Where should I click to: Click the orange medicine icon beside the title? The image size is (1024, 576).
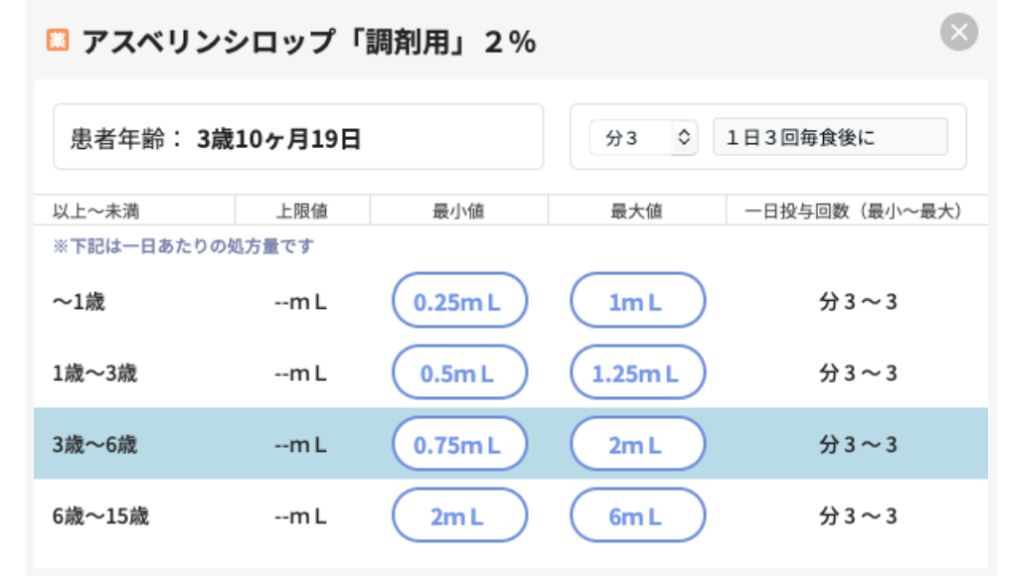click(56, 42)
